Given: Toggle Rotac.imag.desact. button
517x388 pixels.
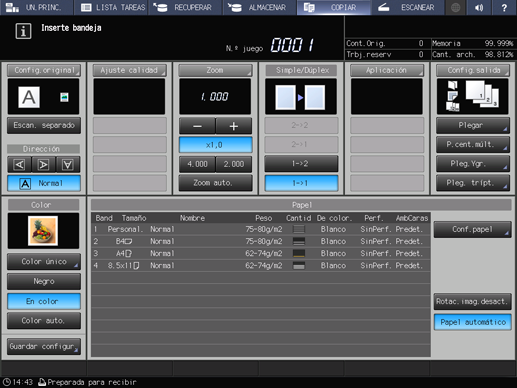Looking at the screenshot, I should tap(472, 302).
